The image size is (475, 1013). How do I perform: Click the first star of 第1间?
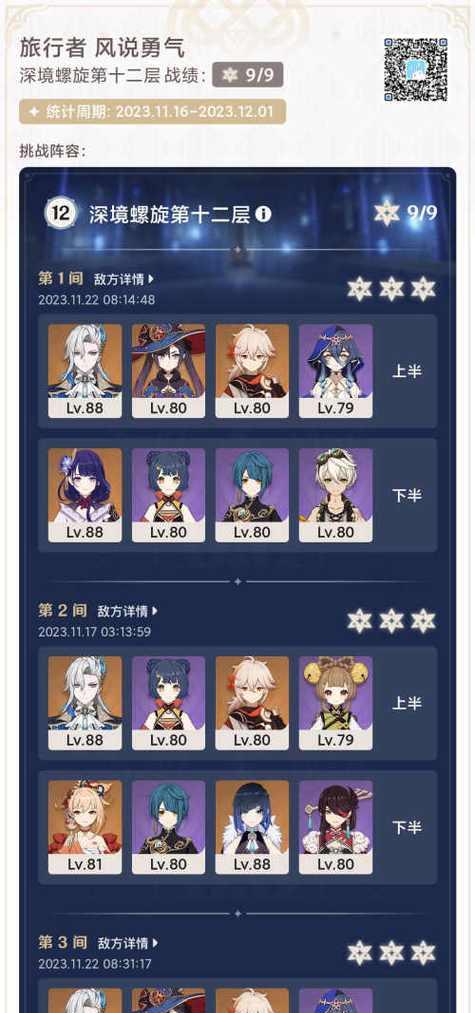[359, 289]
